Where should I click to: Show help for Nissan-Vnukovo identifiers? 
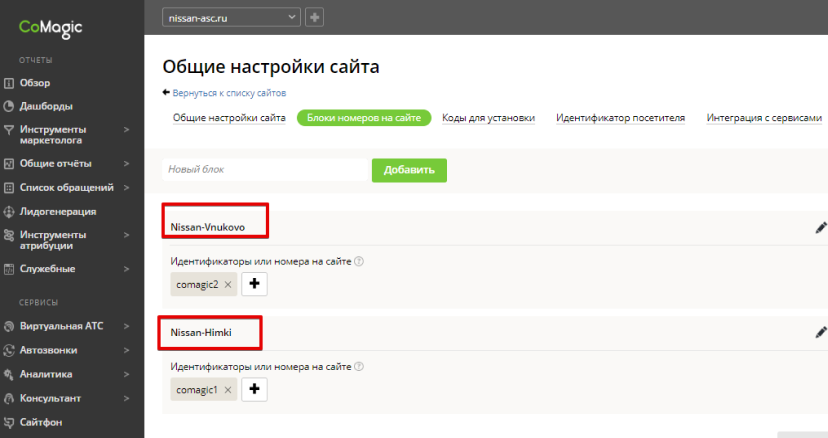coord(359,261)
